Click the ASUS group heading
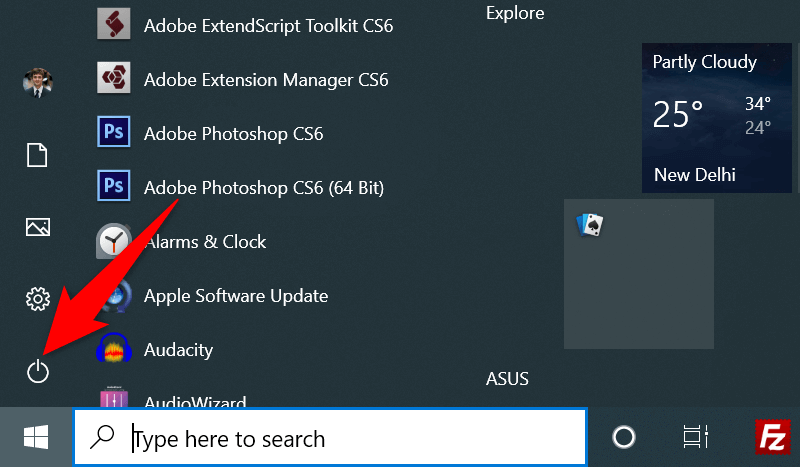The width and height of the screenshot is (800, 467). pyautogui.click(x=507, y=379)
